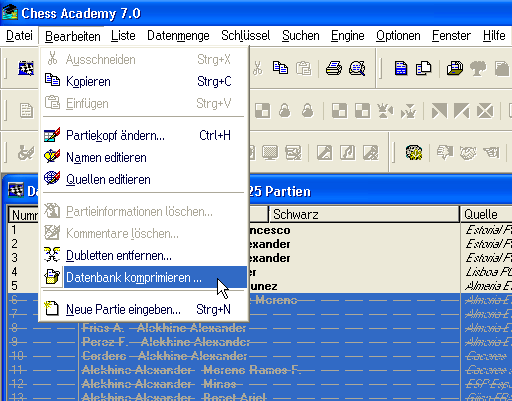Viewport: 512px width, 401px height.
Task: Open the Hilfe menu
Action: 494,36
